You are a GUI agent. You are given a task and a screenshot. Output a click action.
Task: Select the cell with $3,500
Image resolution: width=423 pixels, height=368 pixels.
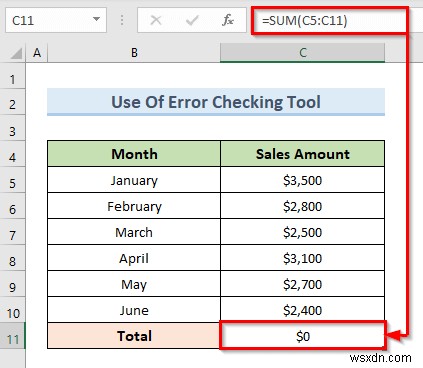tap(303, 180)
